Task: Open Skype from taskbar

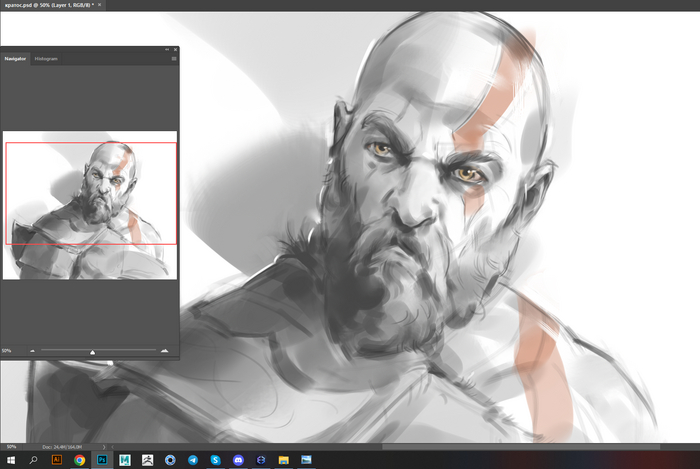Action: click(216, 460)
